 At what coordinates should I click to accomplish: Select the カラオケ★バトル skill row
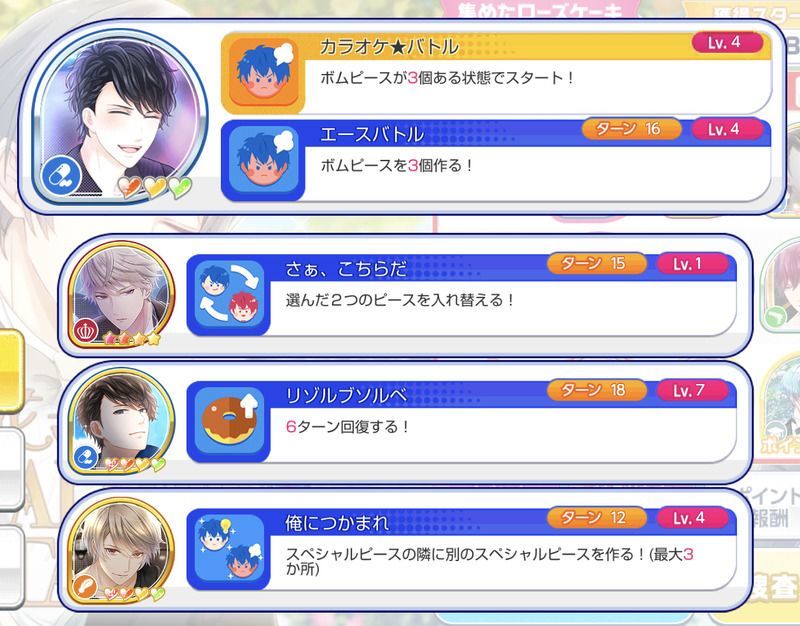pyautogui.click(x=496, y=74)
